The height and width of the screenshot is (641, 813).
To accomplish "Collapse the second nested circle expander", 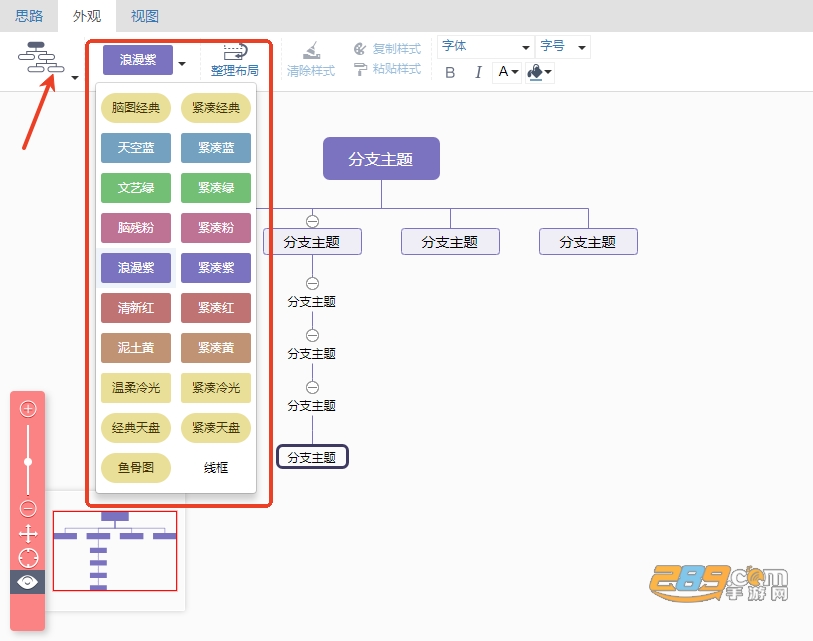I will click(312, 335).
